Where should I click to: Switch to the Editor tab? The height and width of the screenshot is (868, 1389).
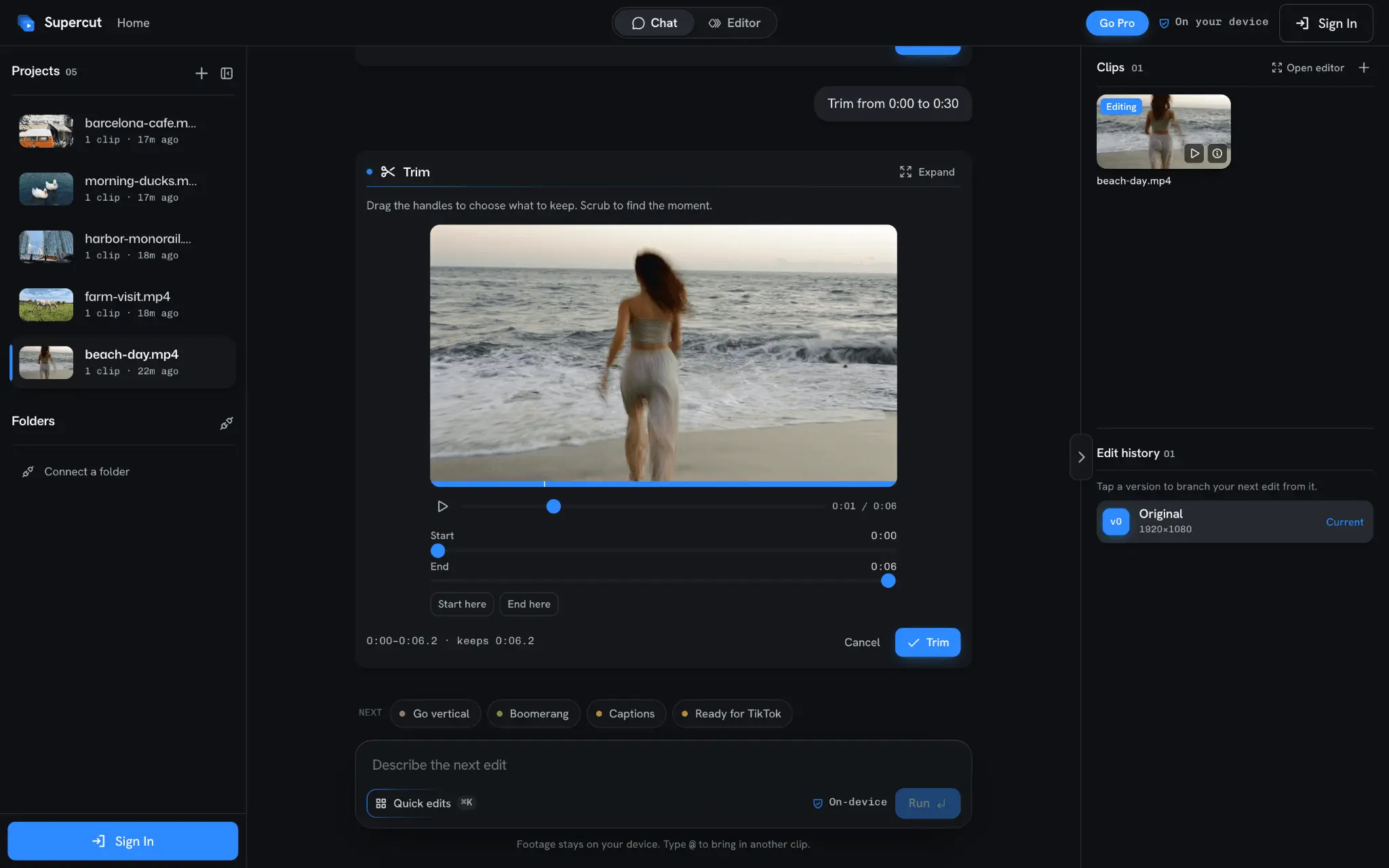pyautogui.click(x=735, y=23)
